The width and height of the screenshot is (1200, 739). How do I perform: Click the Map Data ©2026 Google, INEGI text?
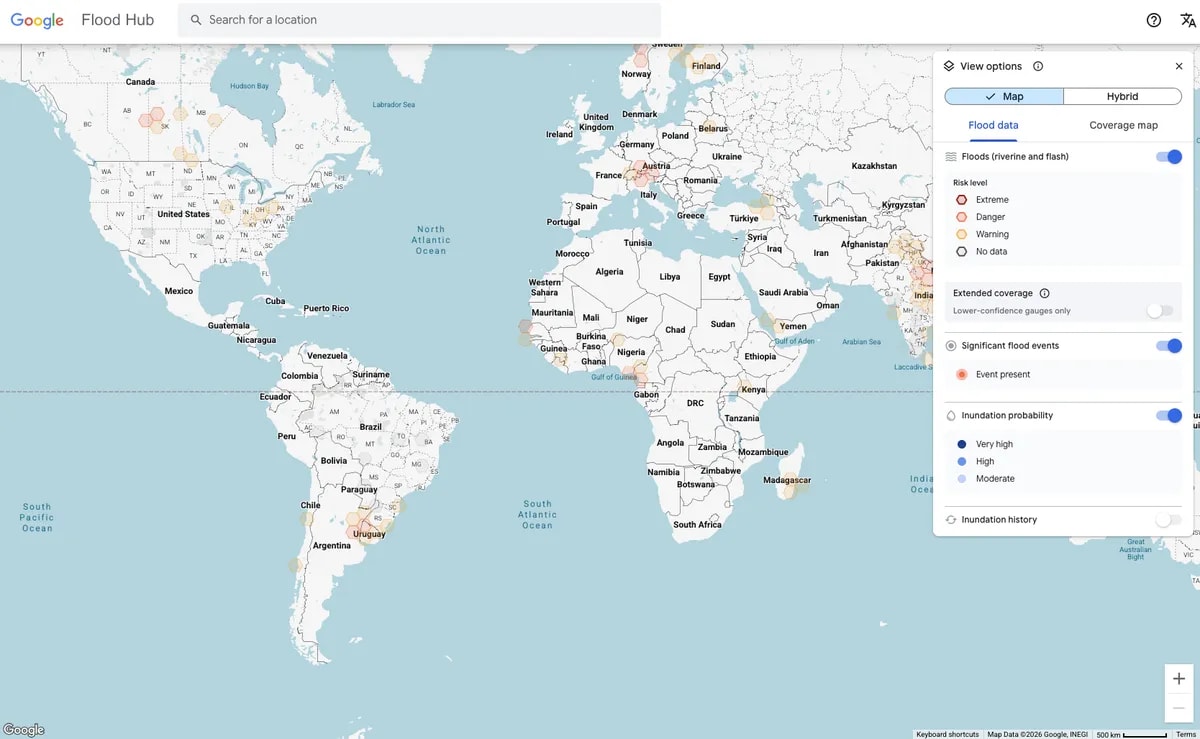pyautogui.click(x=1036, y=734)
